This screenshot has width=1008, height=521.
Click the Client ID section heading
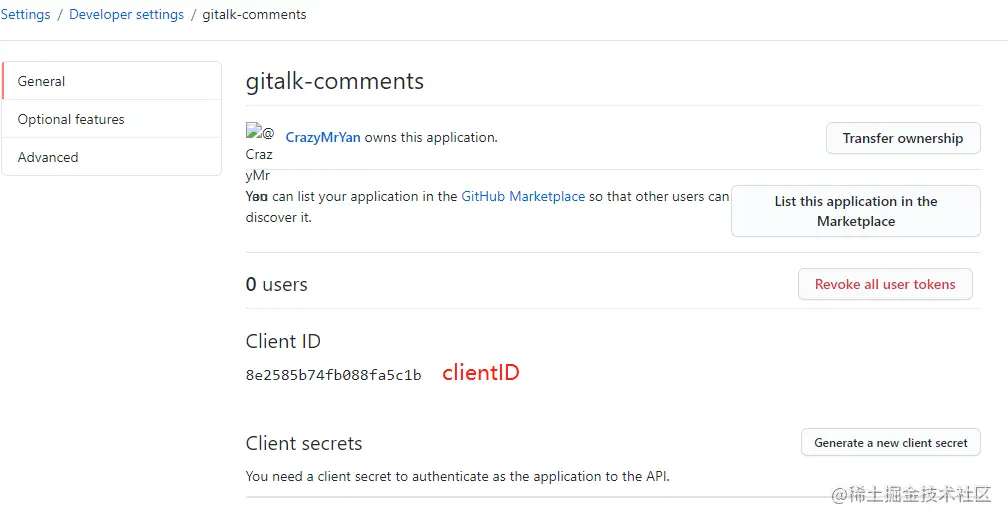pyautogui.click(x=283, y=341)
